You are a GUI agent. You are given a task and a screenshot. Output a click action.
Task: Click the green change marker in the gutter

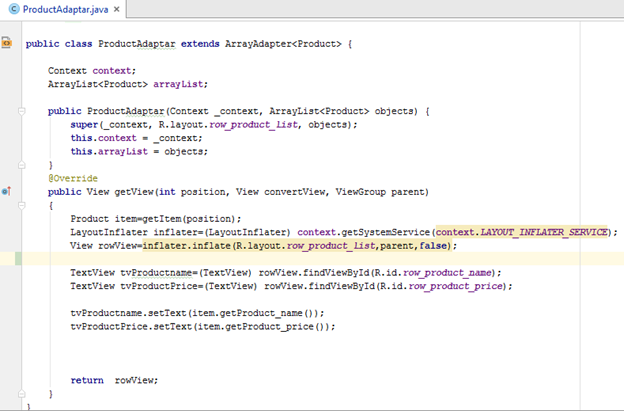18,259
